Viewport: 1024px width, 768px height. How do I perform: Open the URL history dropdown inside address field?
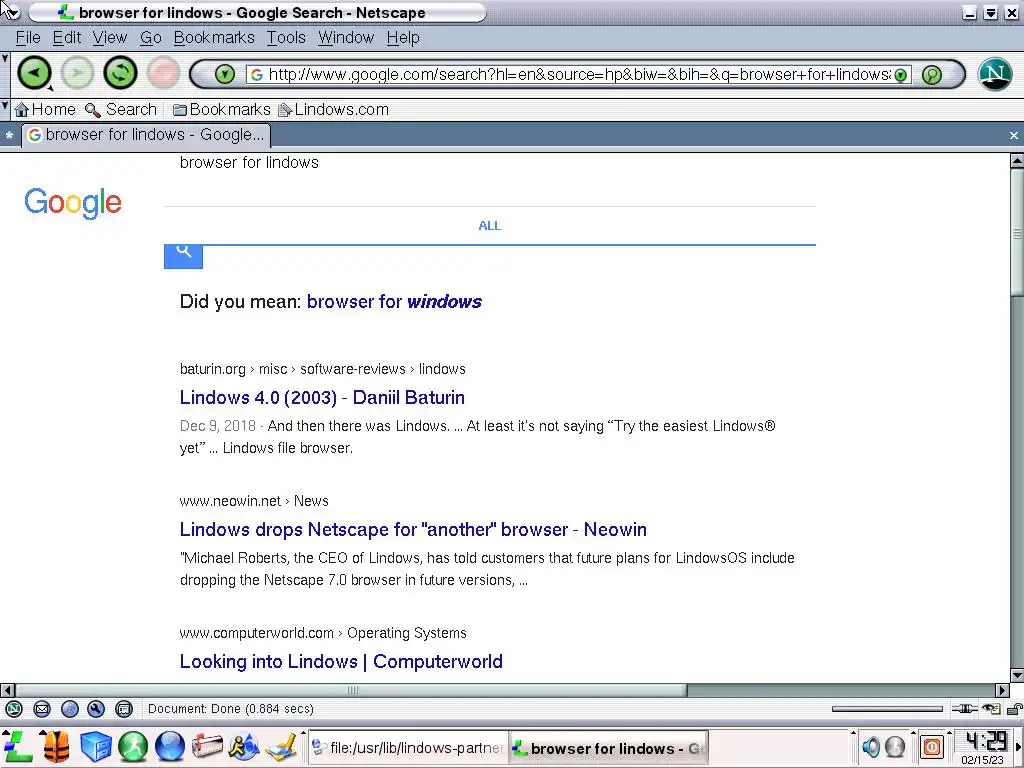[x=901, y=74]
